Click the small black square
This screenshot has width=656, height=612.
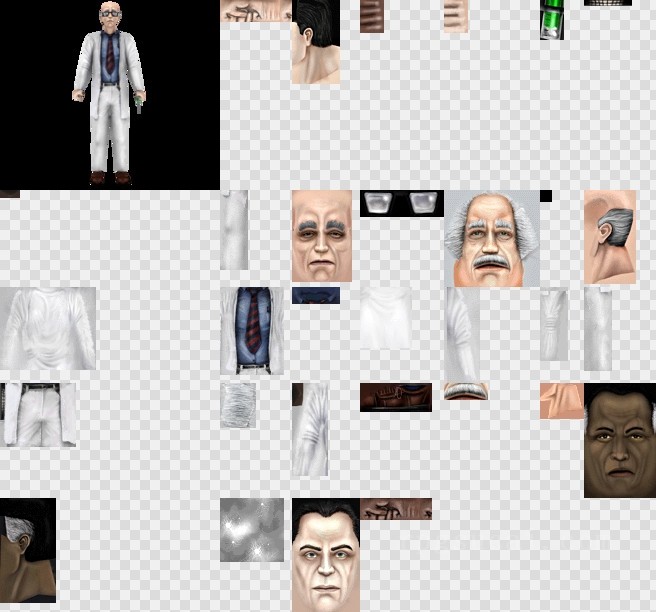[x=545, y=196]
